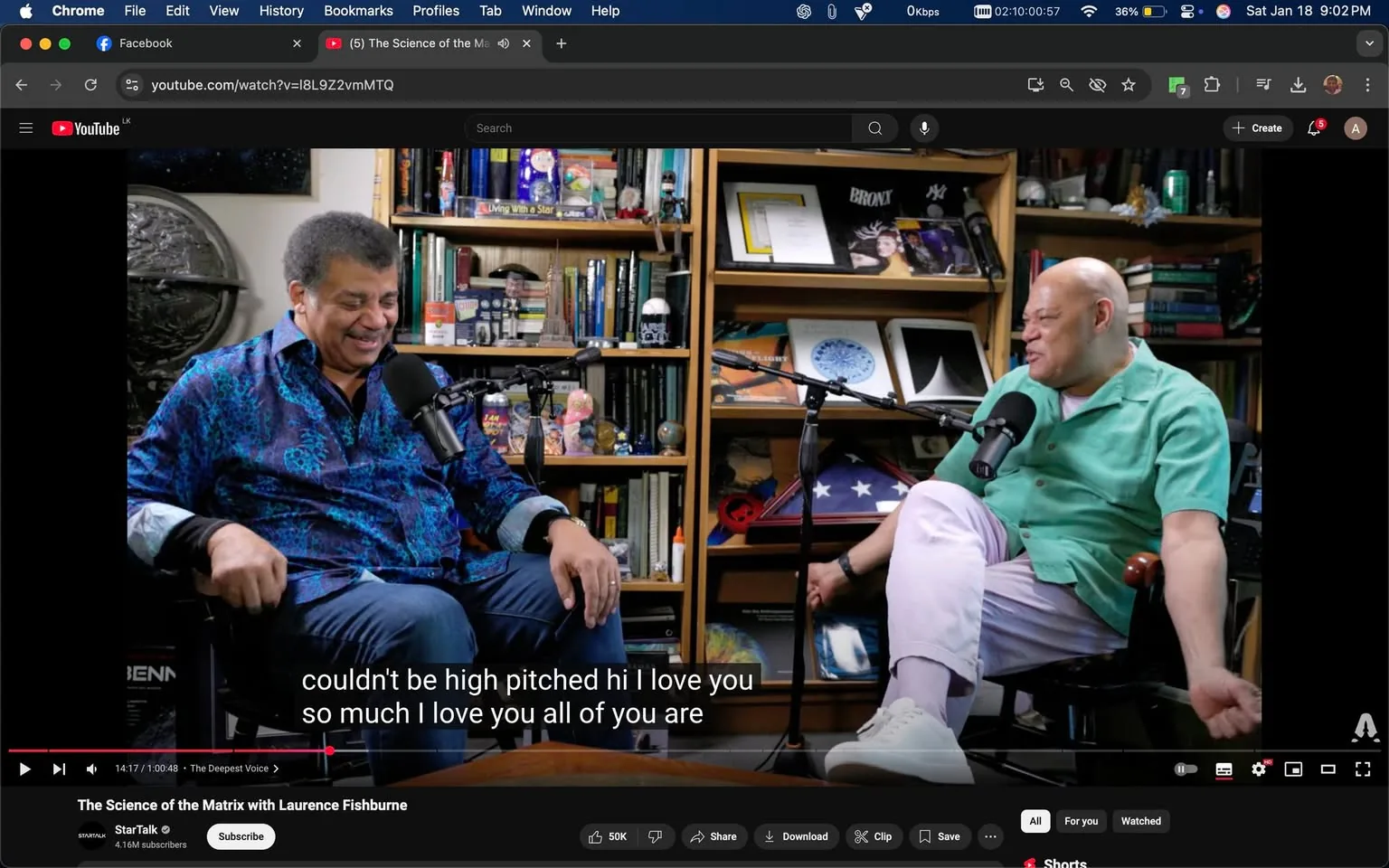Dislike the video with thumbs down
This screenshot has width=1389, height=868.
pyautogui.click(x=656, y=836)
